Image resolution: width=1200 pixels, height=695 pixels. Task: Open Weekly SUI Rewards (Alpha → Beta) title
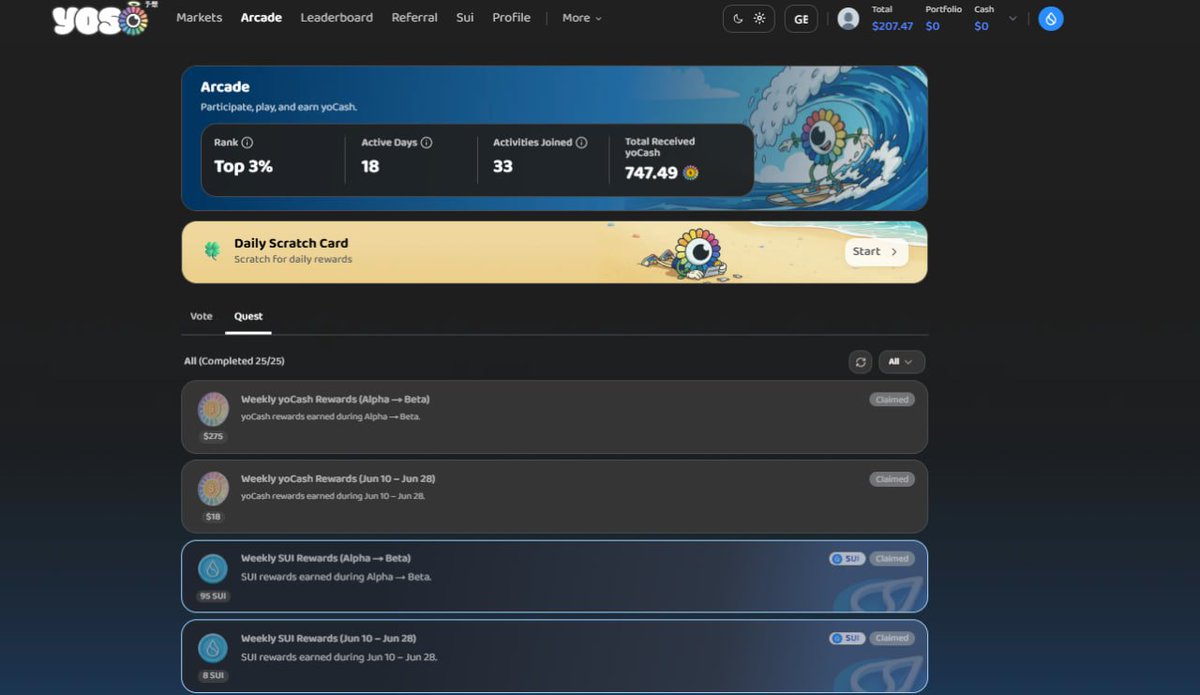[x=326, y=558]
